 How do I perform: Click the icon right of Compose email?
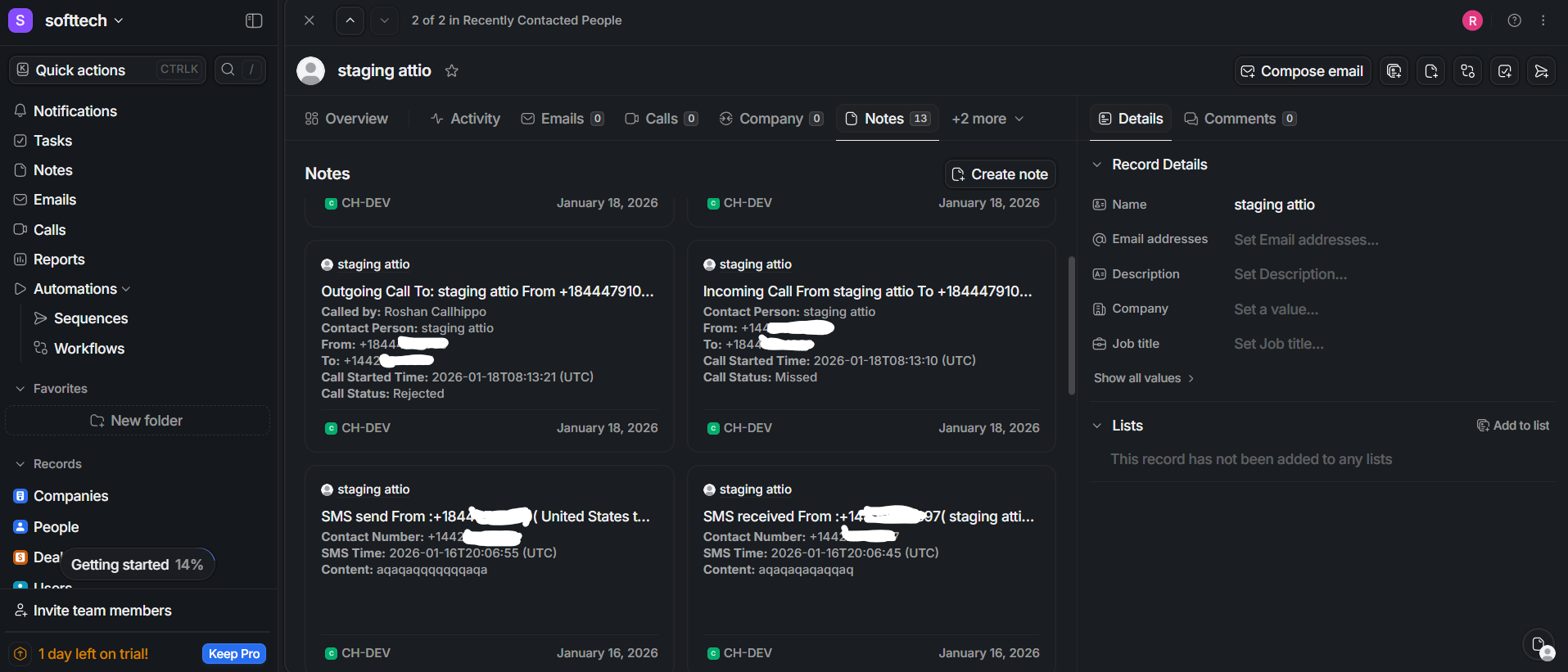coord(1394,71)
